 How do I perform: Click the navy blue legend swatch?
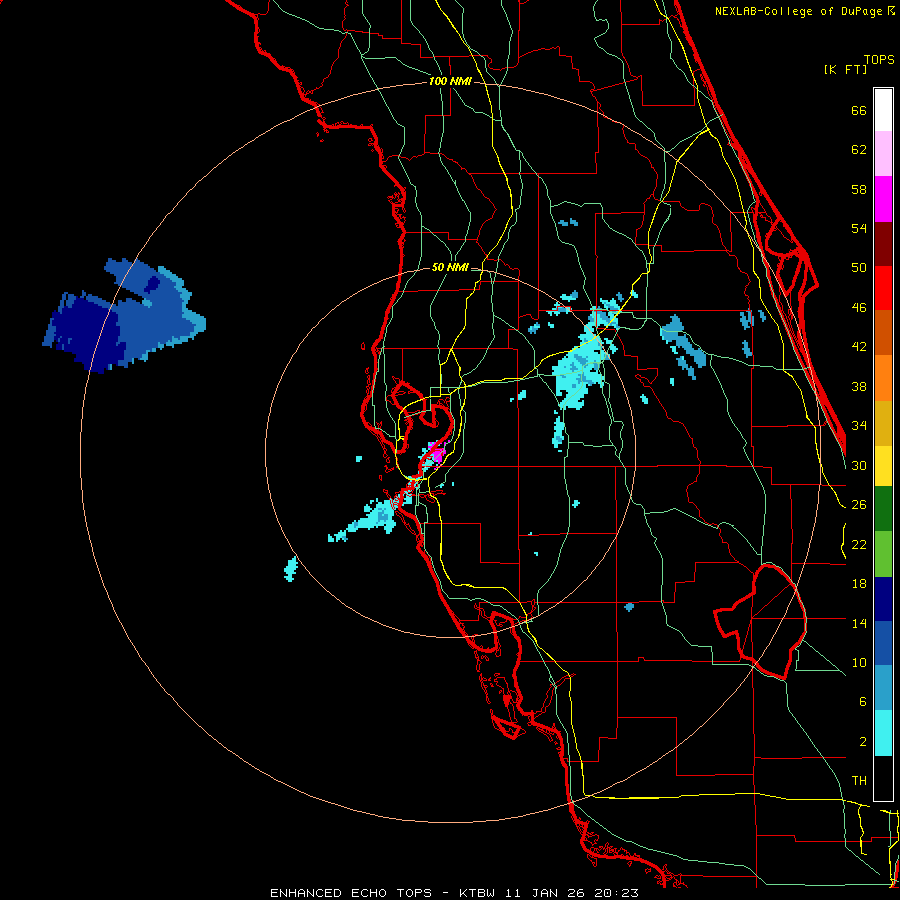pos(883,599)
